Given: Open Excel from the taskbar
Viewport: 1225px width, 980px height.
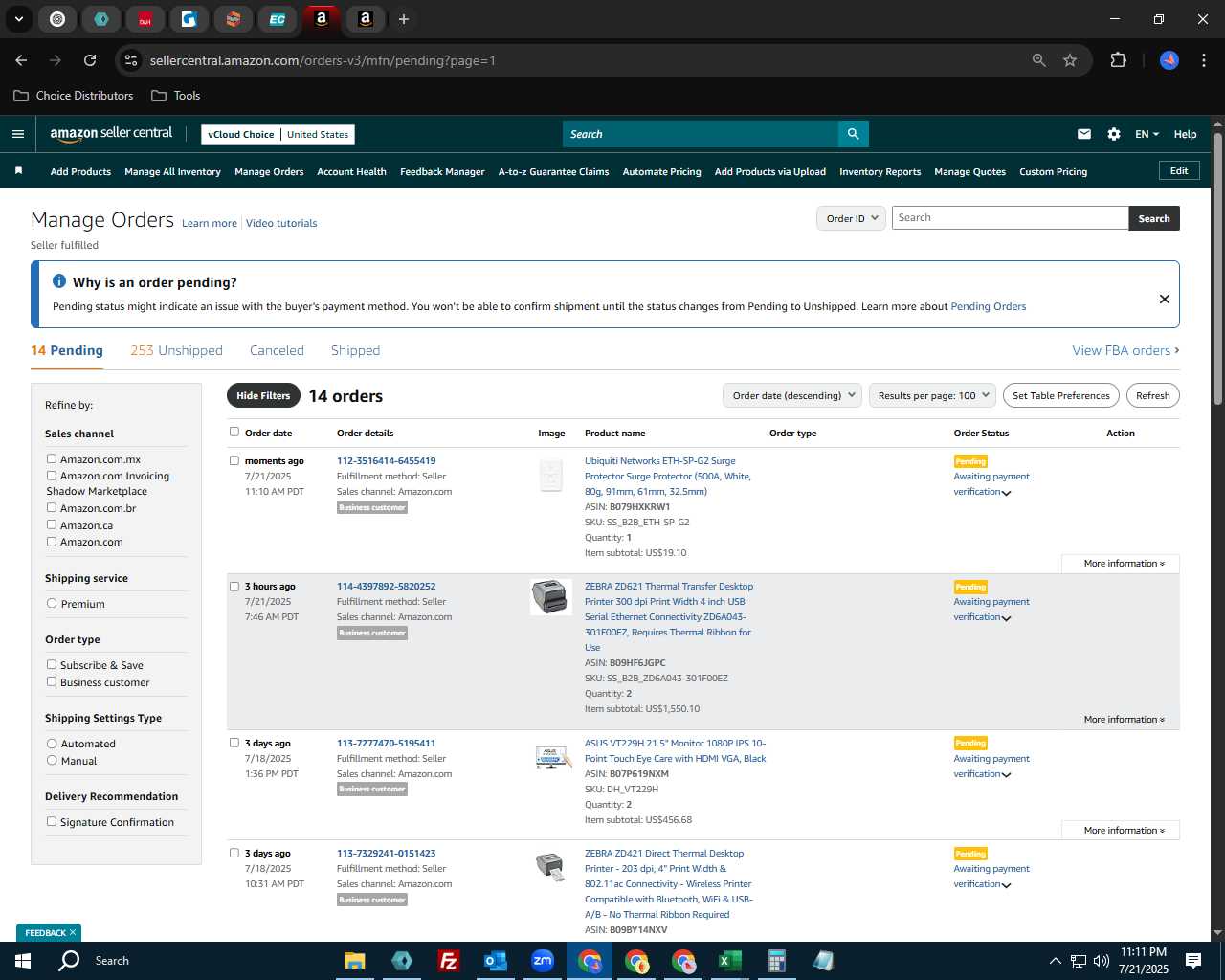Looking at the screenshot, I should pos(729,961).
